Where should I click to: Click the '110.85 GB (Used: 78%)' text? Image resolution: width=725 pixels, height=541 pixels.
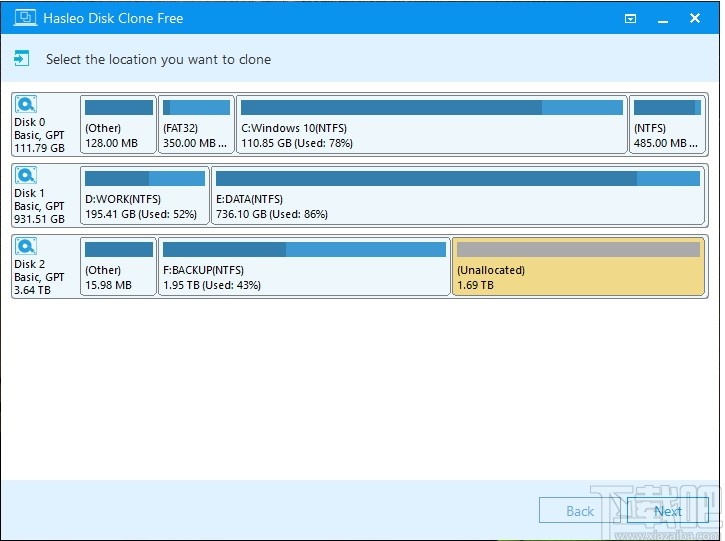tap(297, 143)
